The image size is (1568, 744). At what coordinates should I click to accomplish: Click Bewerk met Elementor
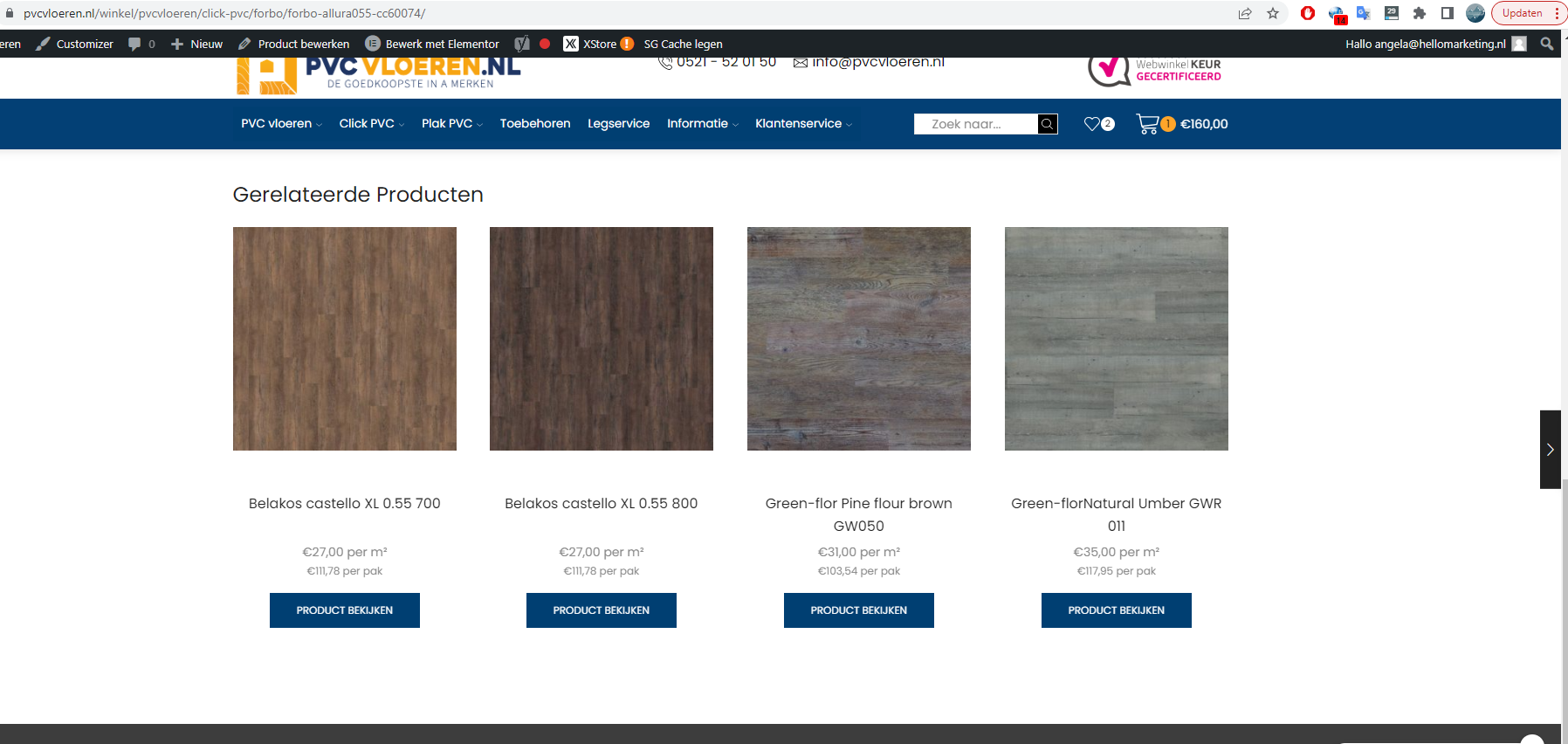point(432,44)
